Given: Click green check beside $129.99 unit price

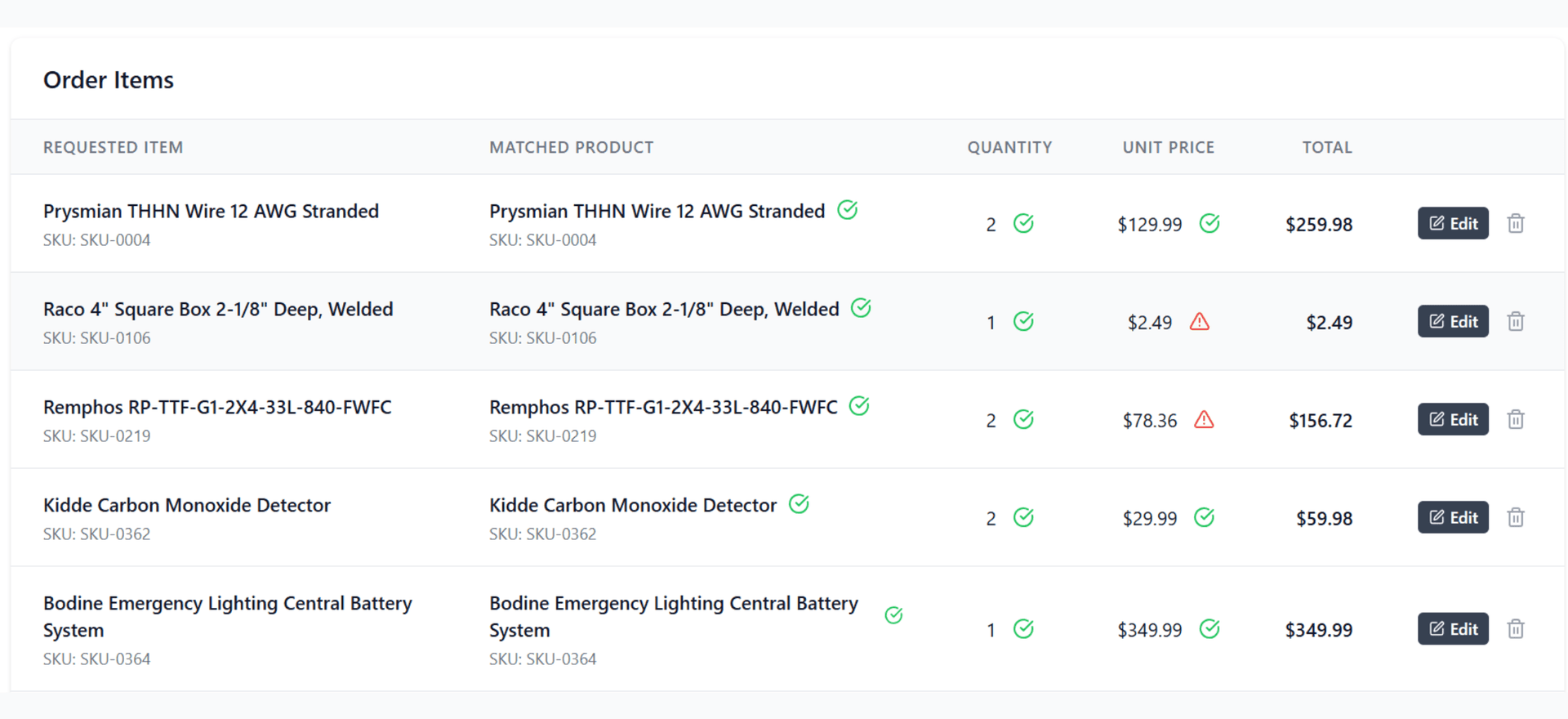Looking at the screenshot, I should pos(1209,223).
